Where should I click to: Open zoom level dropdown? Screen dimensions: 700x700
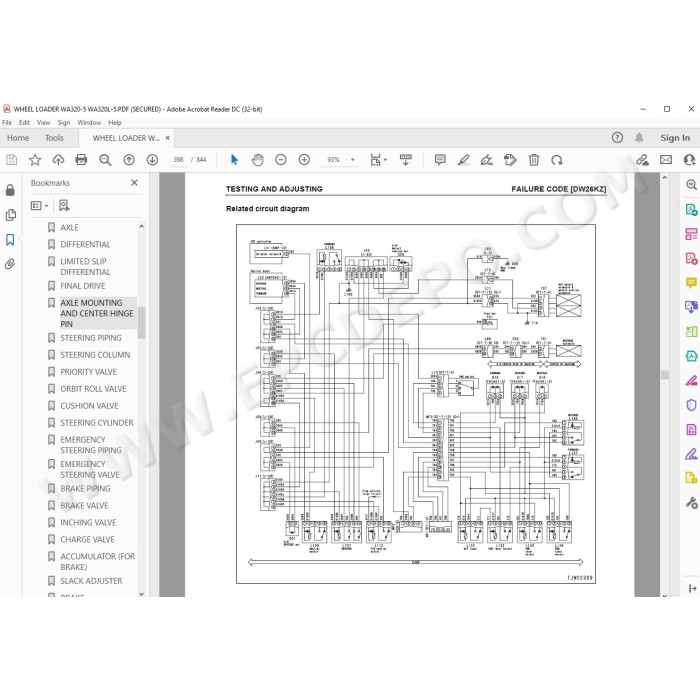(353, 159)
